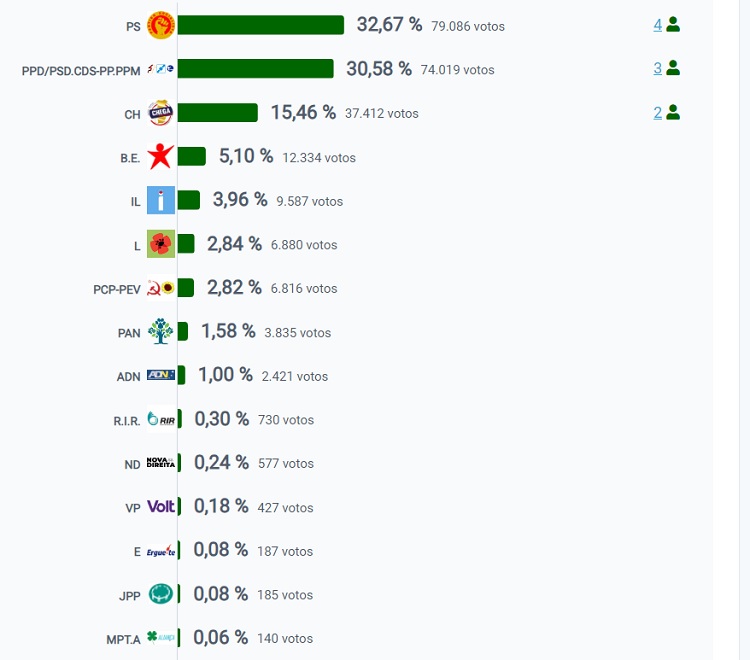Click the IL blue party logo
Screen dimensions: 750x660
(160, 200)
